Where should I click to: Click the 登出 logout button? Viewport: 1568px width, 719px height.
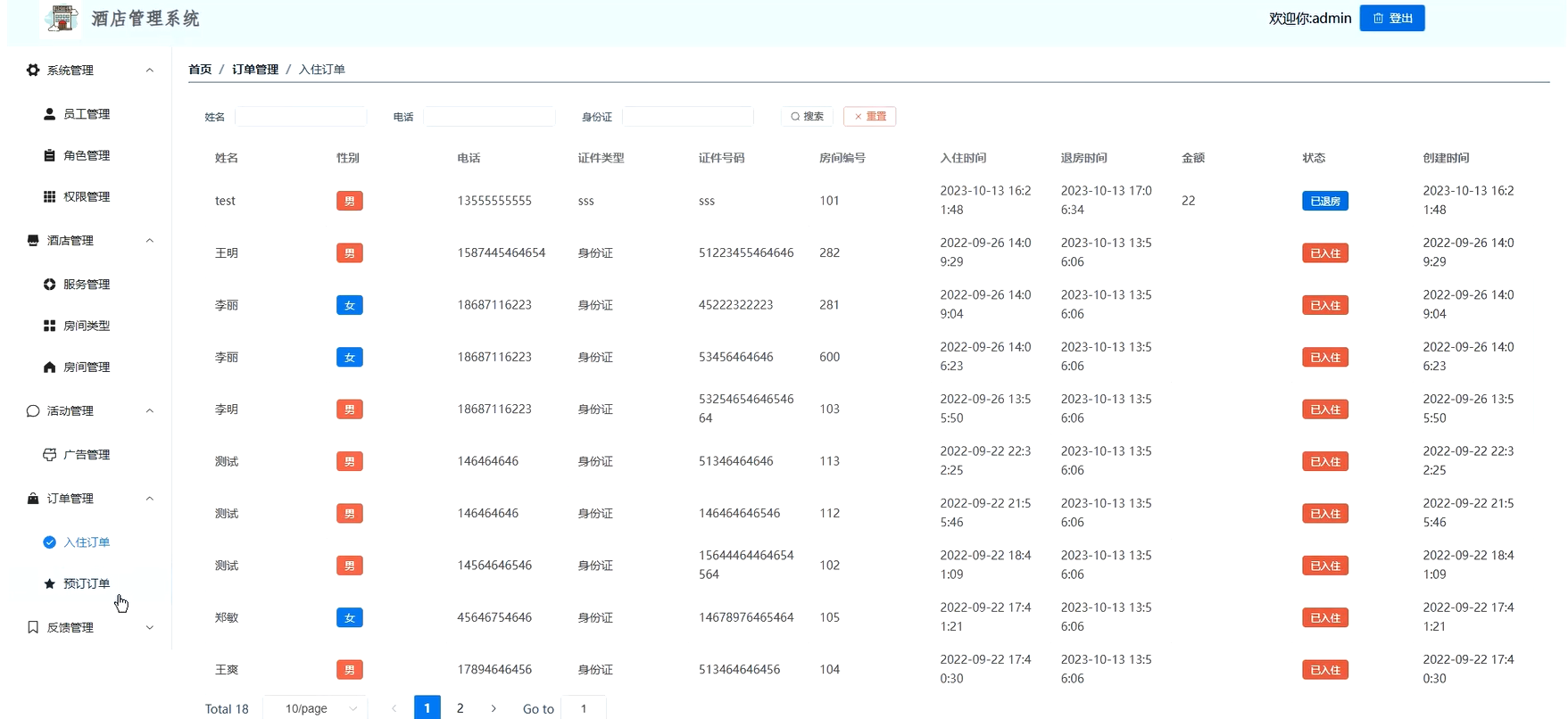1392,18
